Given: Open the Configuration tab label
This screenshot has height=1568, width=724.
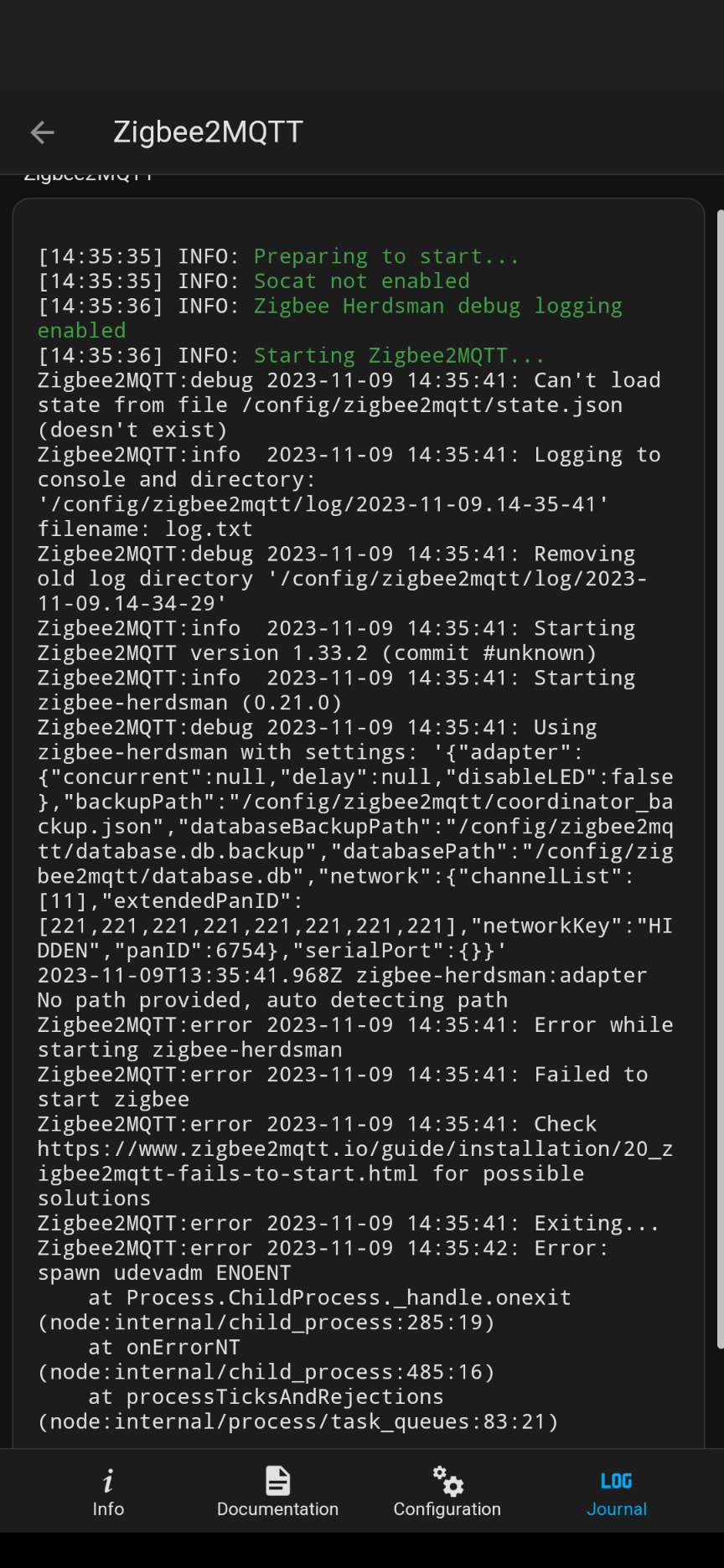Looking at the screenshot, I should (447, 1509).
